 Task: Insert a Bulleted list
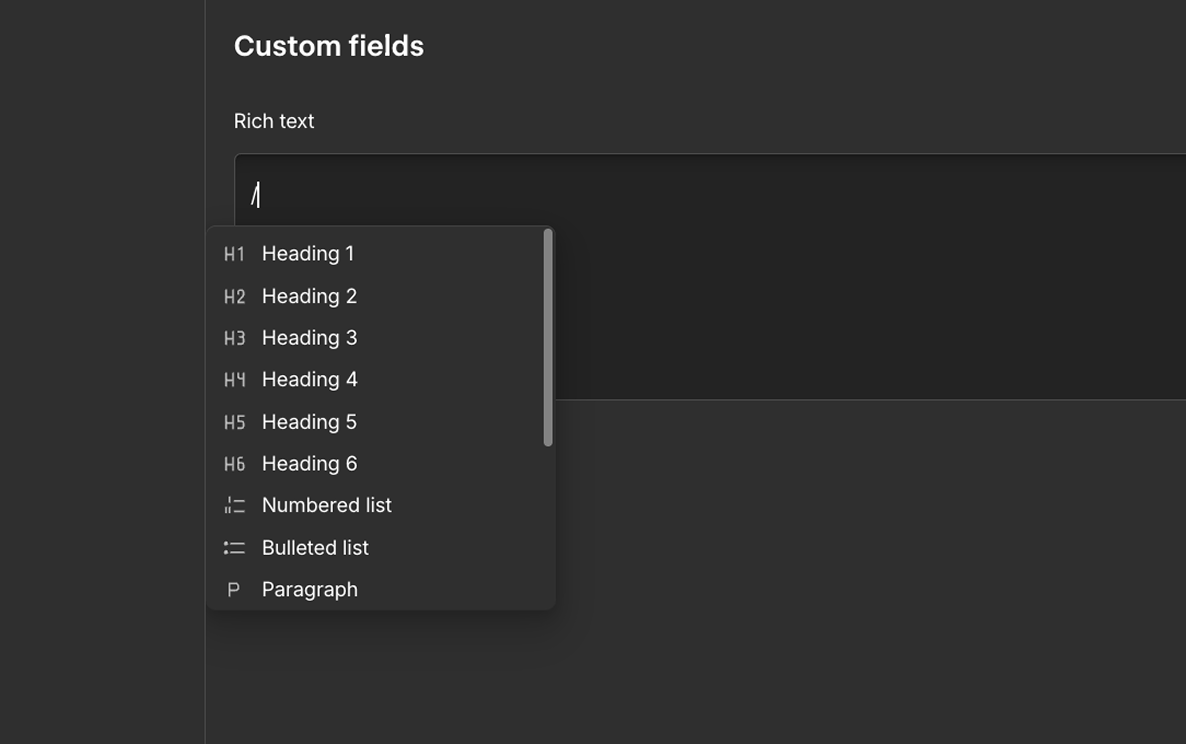(380, 547)
